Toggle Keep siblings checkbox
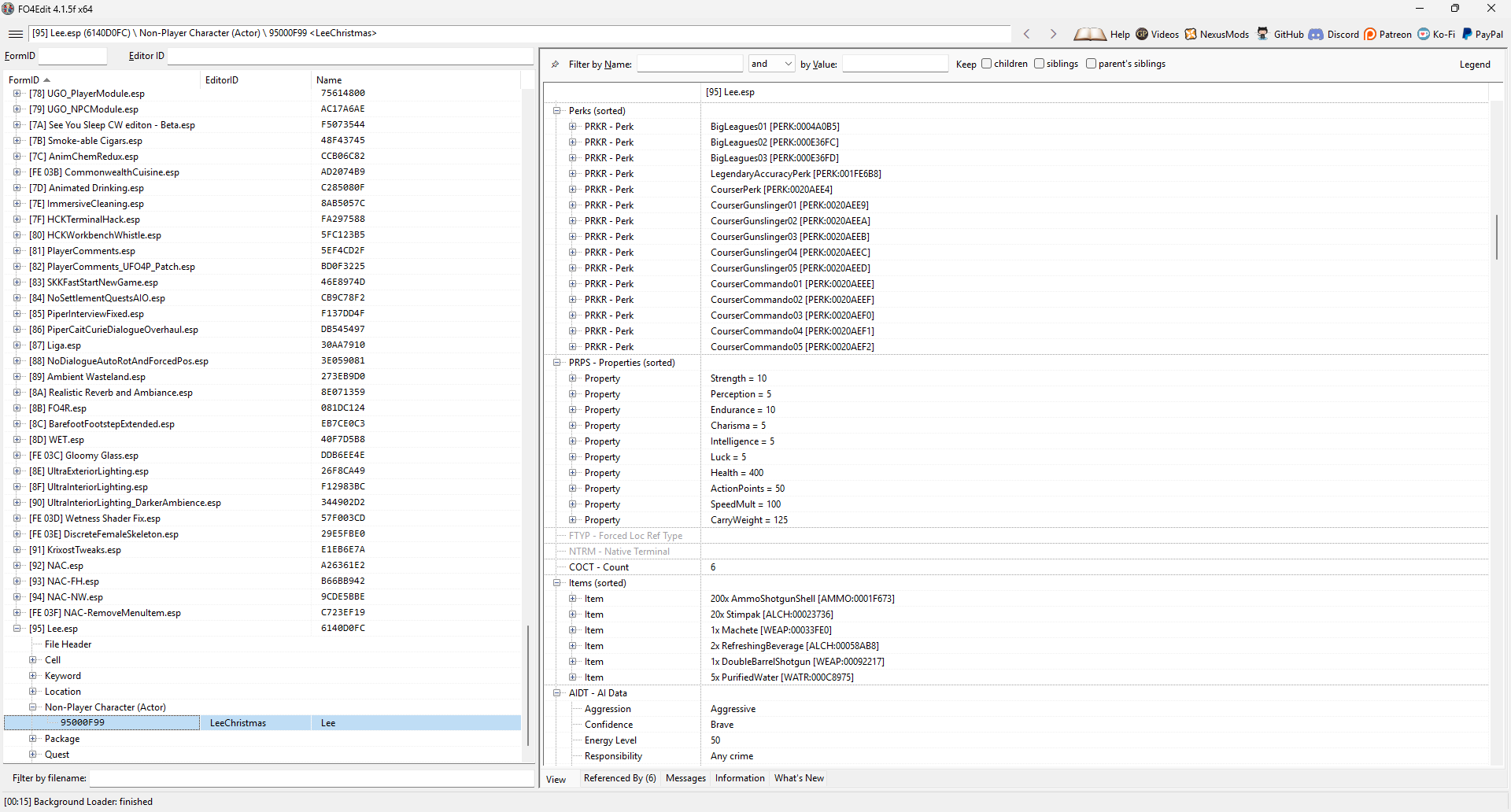The height and width of the screenshot is (812, 1511). [1039, 64]
